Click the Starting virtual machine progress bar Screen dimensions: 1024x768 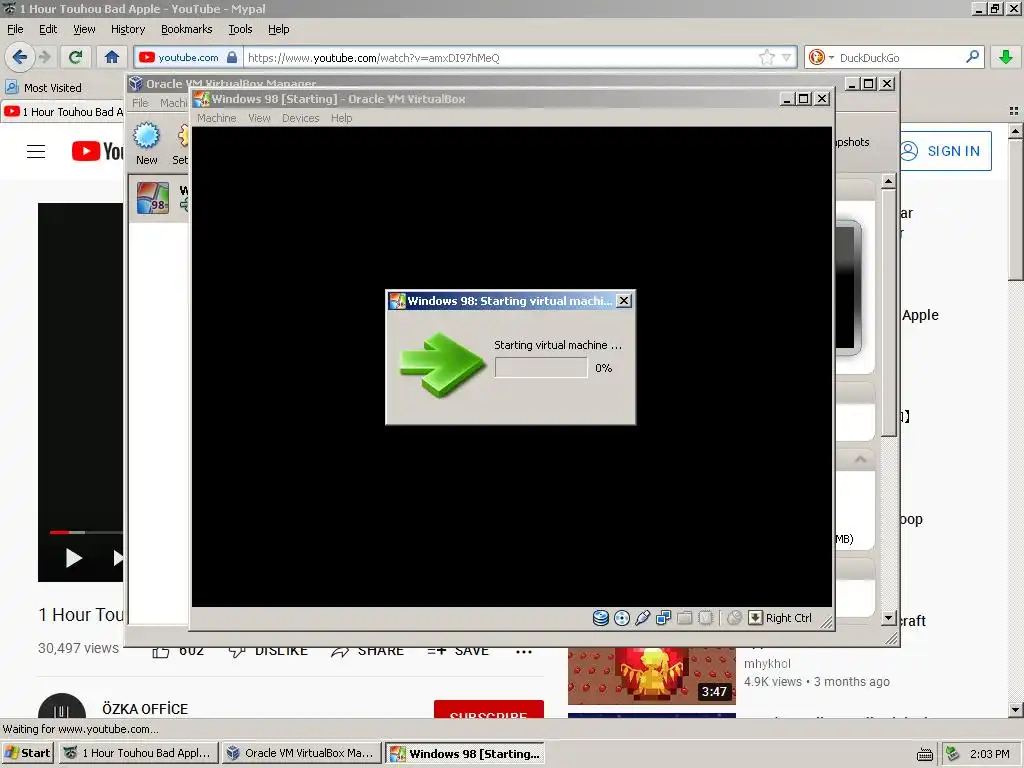click(x=541, y=368)
